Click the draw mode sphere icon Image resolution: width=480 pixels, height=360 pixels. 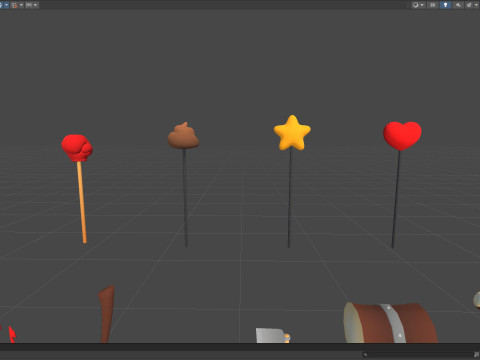point(415,5)
